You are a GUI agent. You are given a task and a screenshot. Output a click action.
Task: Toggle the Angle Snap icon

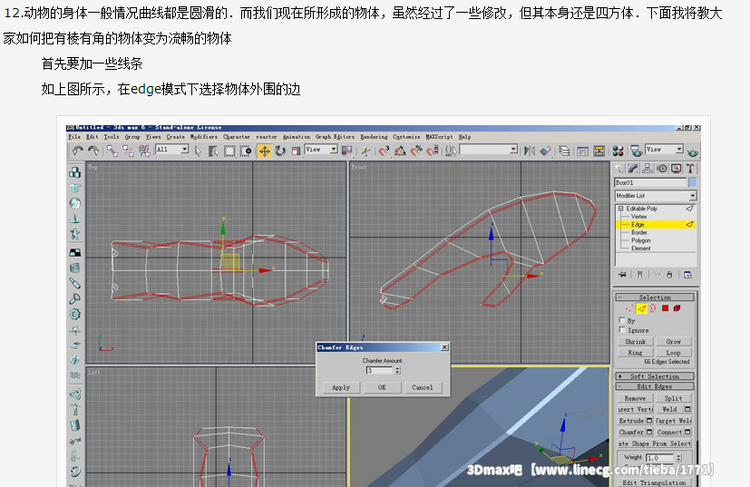[x=400, y=151]
